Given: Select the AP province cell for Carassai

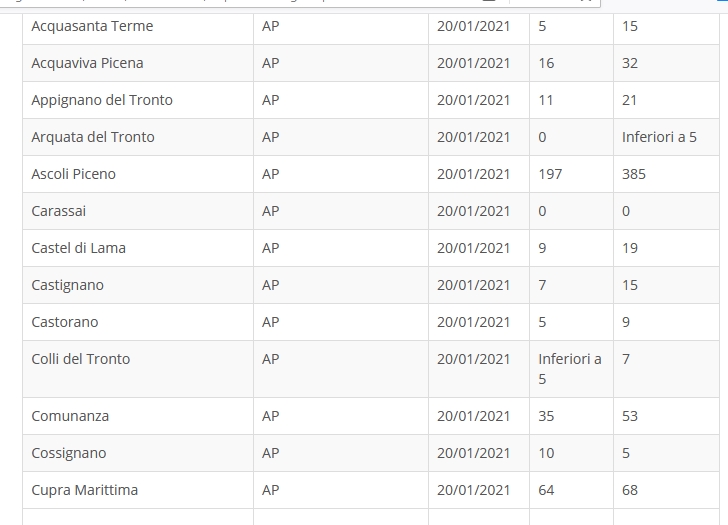Looking at the screenshot, I should coord(341,211).
